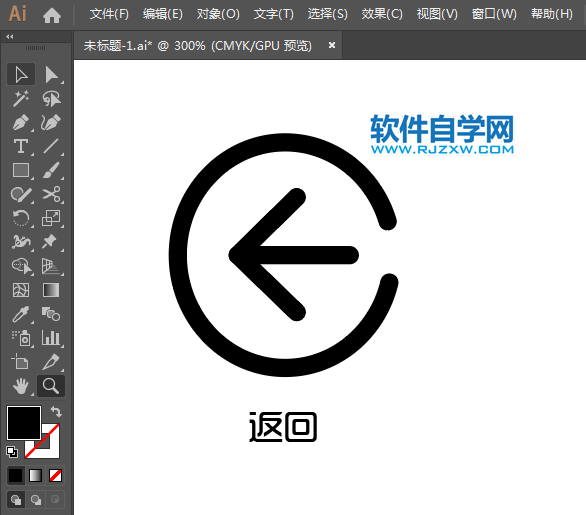Apply solid Color mode button
586x515 pixels.
point(15,475)
